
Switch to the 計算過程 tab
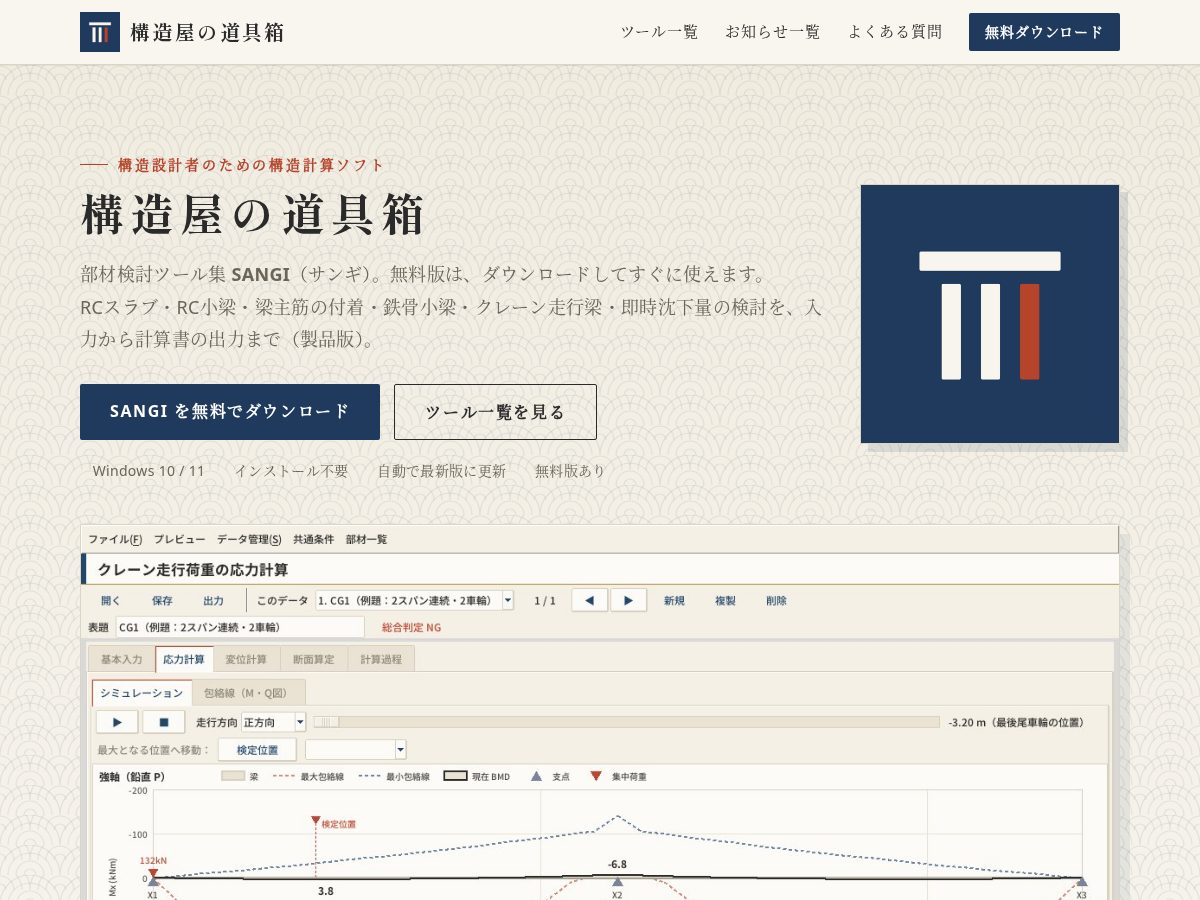381,659
